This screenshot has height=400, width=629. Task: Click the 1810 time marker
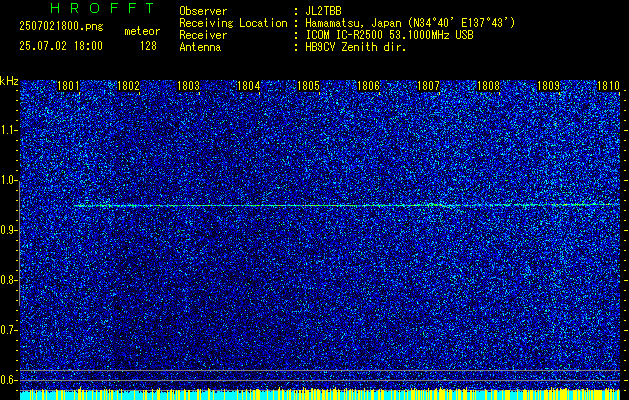point(609,86)
